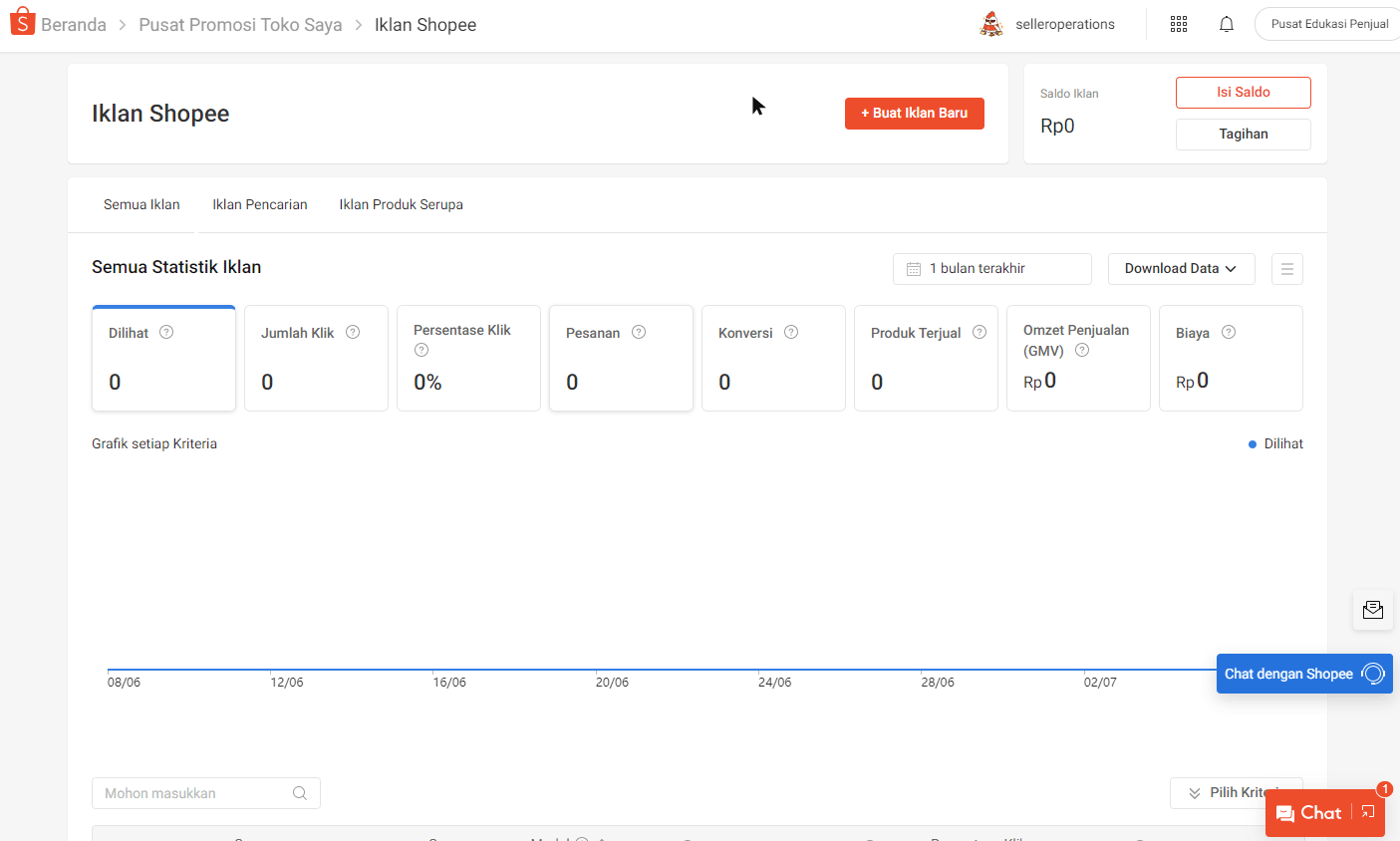Click the selleroperations profile avatar
The width and height of the screenshot is (1400, 841).
pyautogui.click(x=991, y=24)
